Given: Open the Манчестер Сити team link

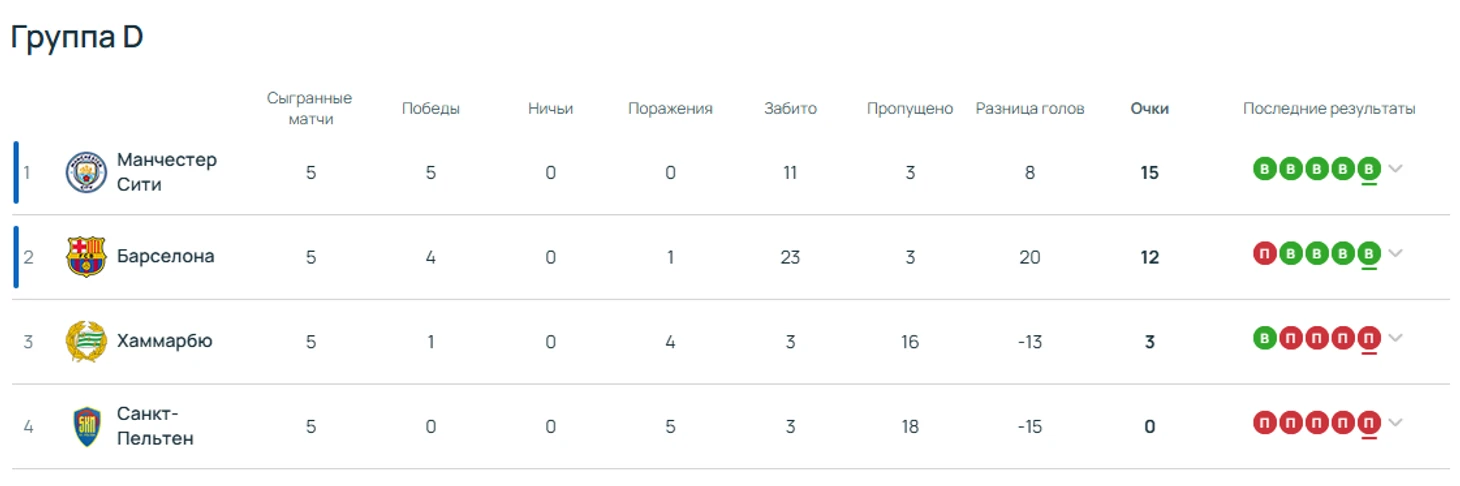Looking at the screenshot, I should (x=167, y=172).
